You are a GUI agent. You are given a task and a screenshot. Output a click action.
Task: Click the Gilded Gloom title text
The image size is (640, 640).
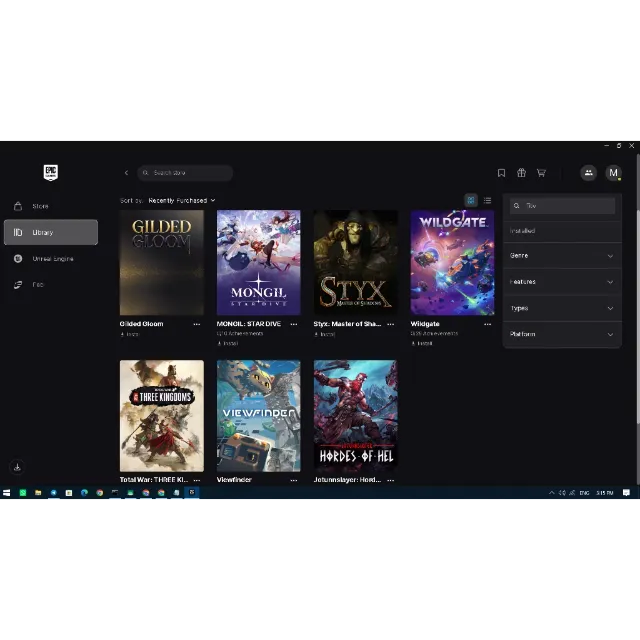tap(141, 324)
